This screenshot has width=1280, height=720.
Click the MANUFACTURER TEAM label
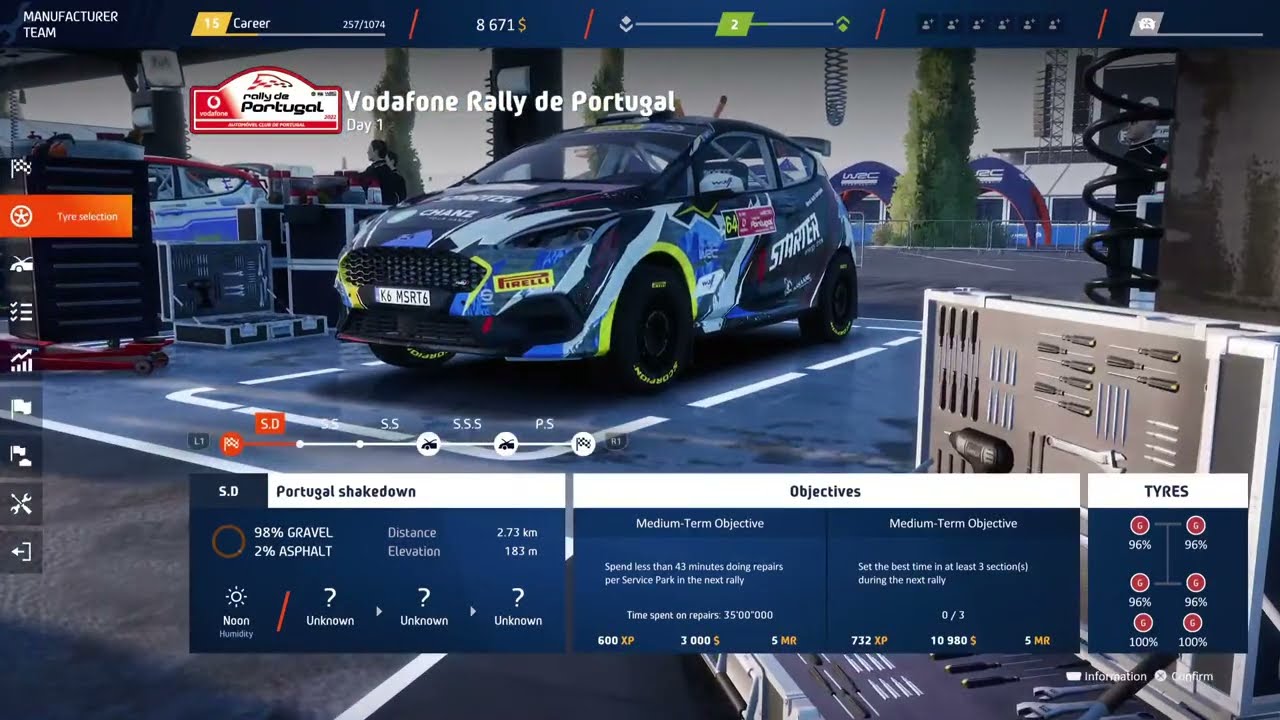click(70, 24)
